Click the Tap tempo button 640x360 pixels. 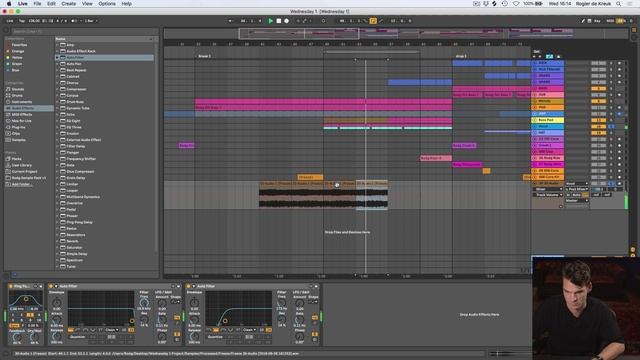coord(22,21)
